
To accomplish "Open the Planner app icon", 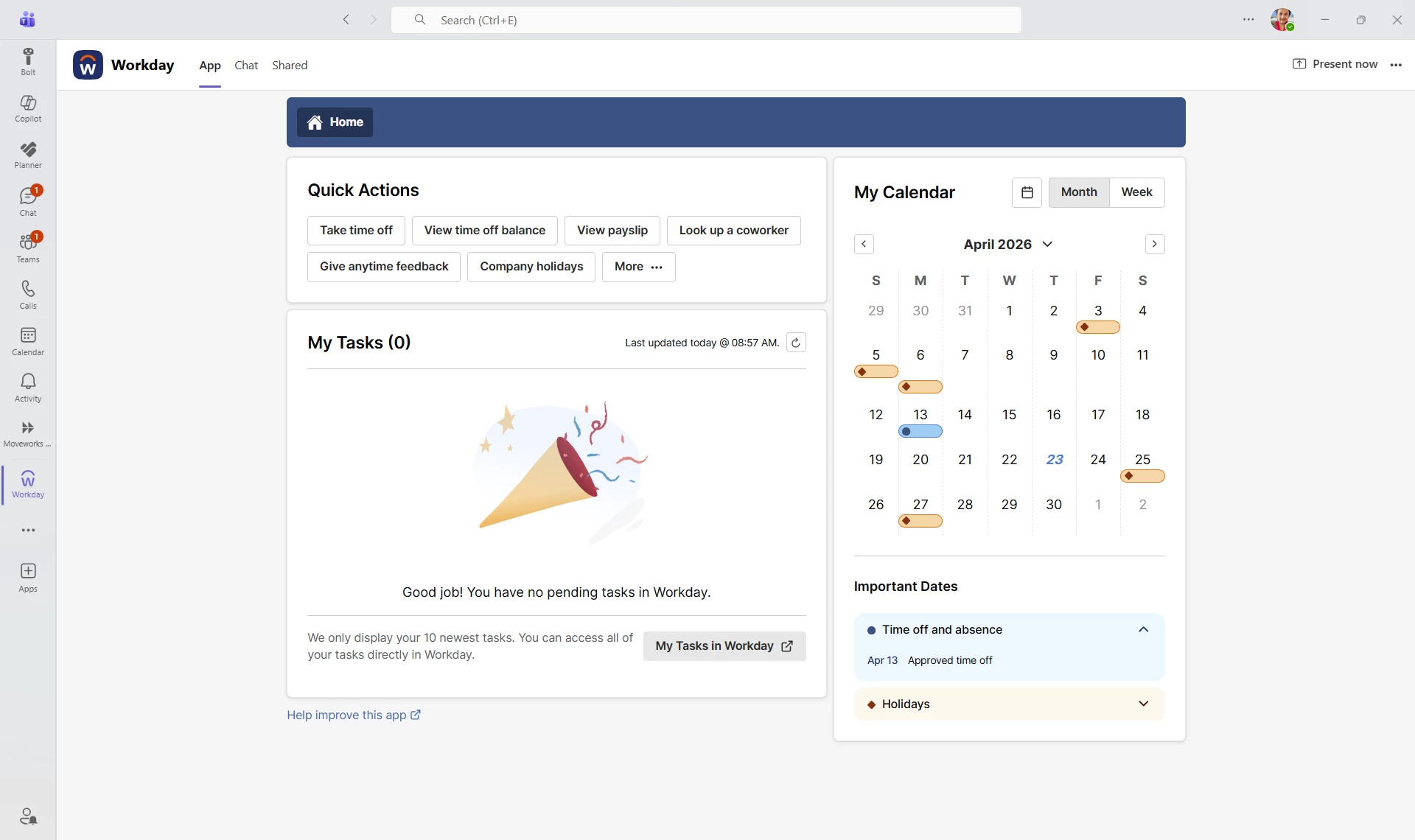I will 28,154.
